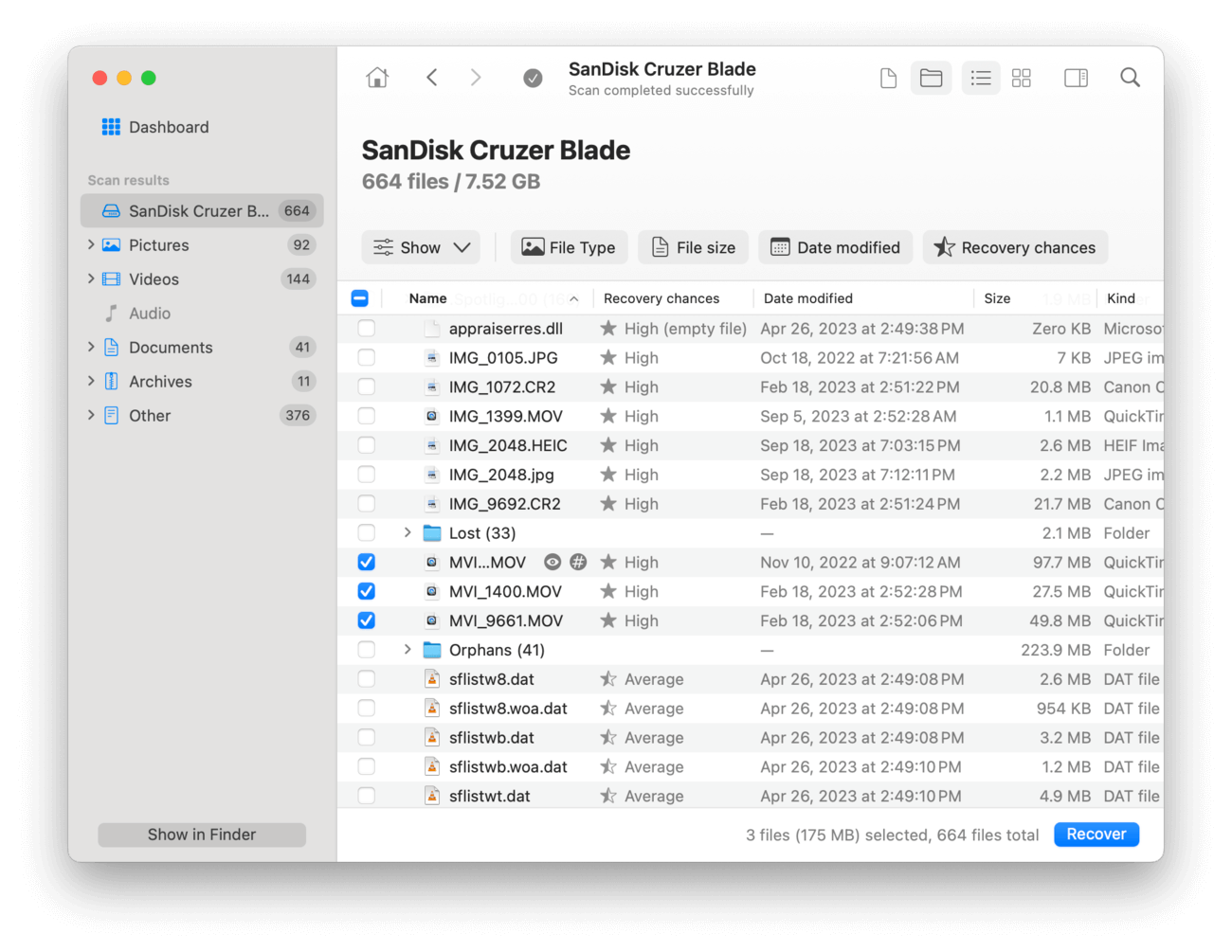The width and height of the screenshot is (1232, 952).
Task: Click the file icon of sflistw8.dat
Action: click(x=432, y=679)
